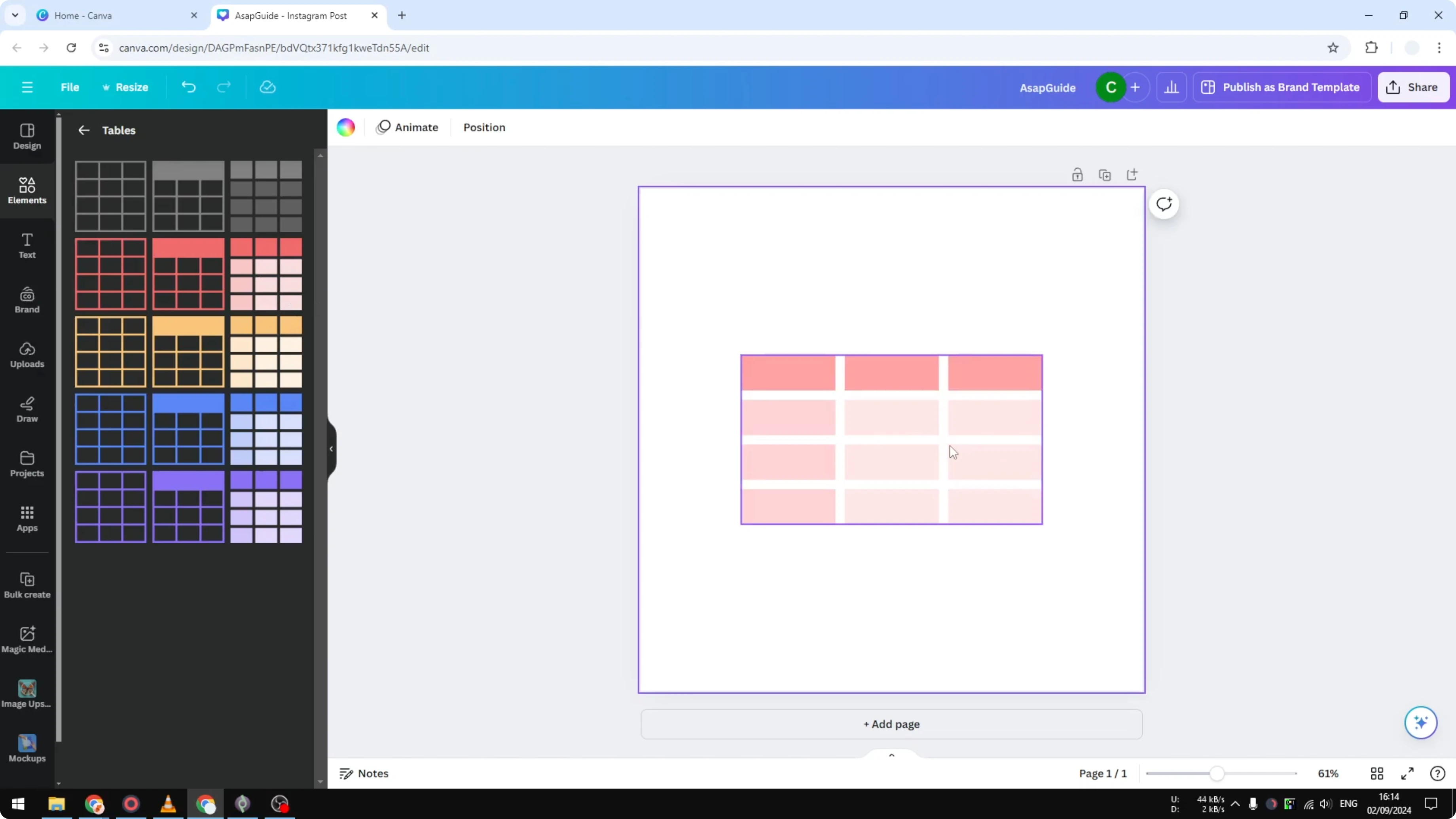Insert the red filled table style

266,274
